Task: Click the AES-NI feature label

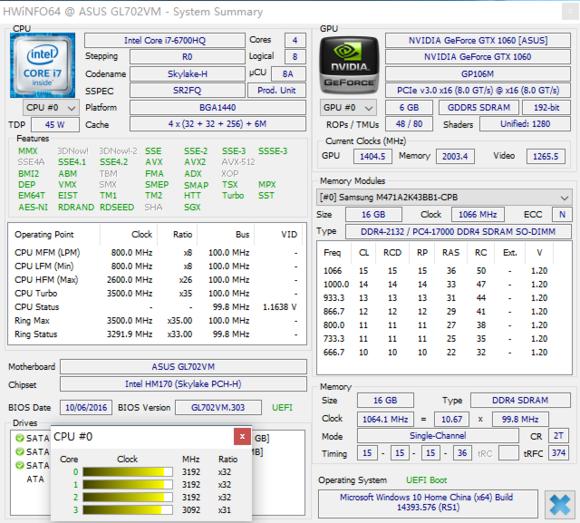Action: 33,207
